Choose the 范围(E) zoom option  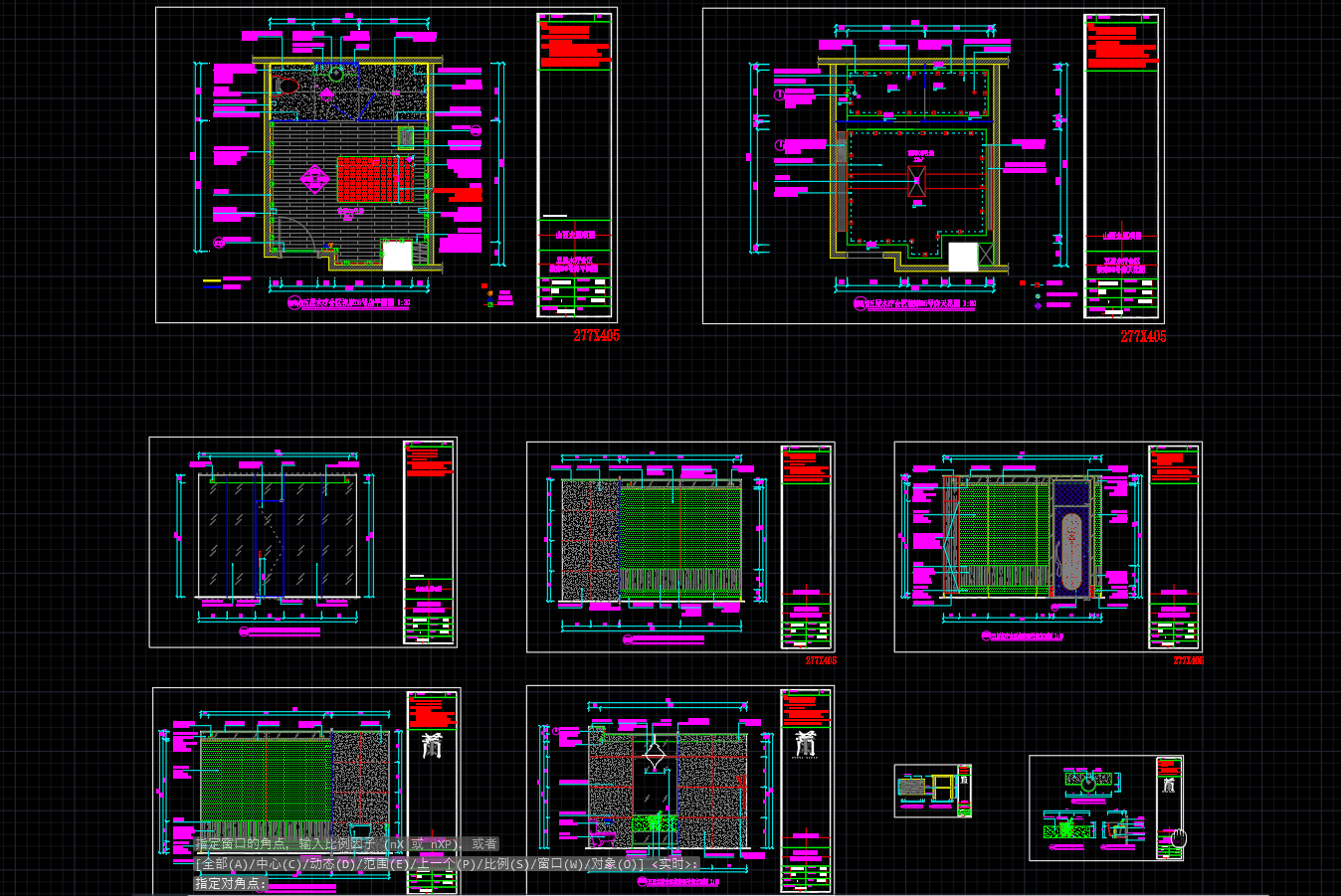coord(386,864)
